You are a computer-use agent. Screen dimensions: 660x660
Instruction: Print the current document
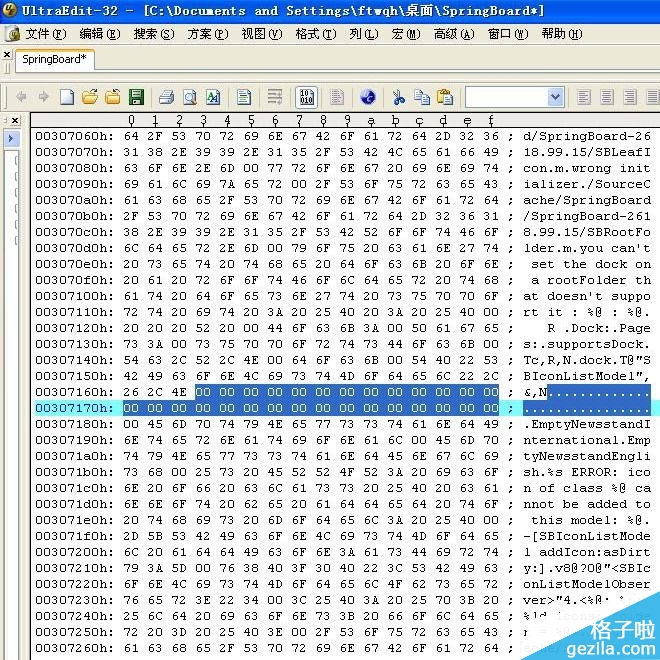coord(166,97)
